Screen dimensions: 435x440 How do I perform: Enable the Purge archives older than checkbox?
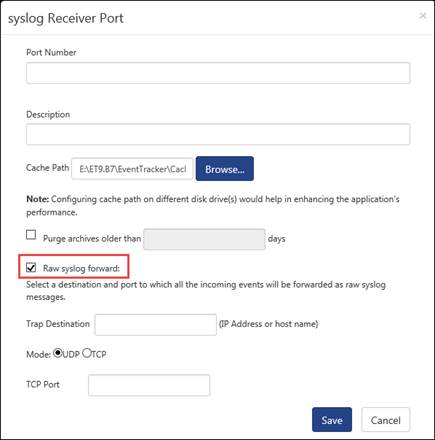31,235
